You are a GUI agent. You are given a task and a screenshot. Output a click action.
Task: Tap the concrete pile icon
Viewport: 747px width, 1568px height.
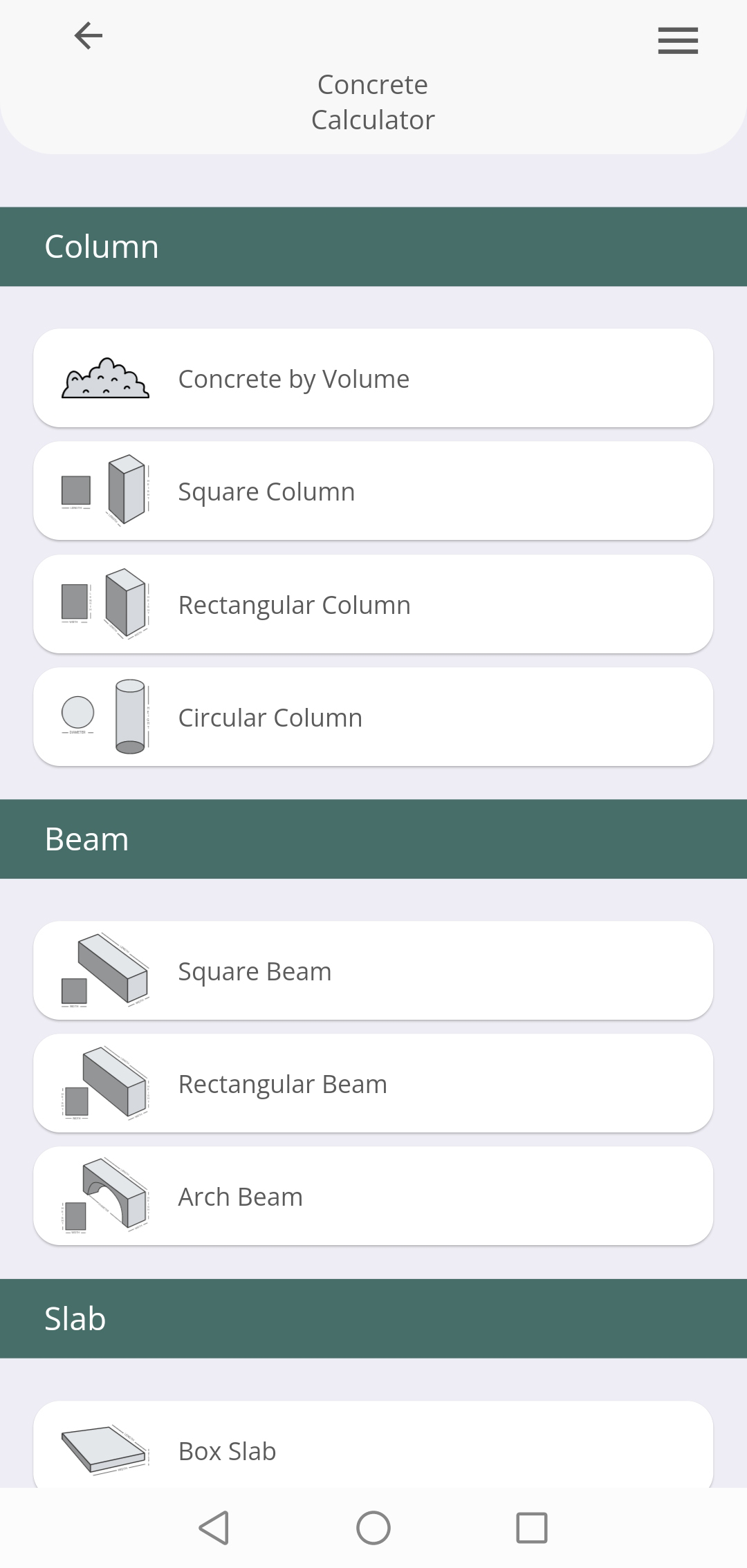105,379
